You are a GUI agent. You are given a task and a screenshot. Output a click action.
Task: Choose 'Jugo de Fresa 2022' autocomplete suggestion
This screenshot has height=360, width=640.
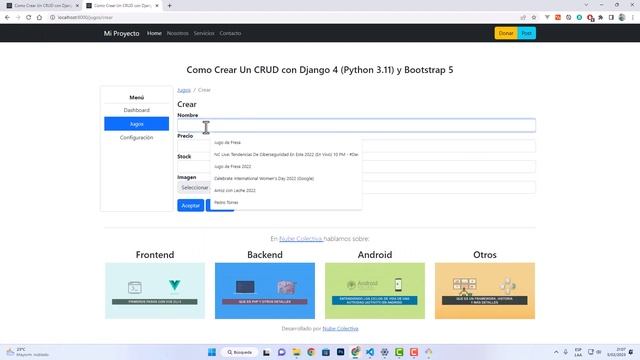286,167
